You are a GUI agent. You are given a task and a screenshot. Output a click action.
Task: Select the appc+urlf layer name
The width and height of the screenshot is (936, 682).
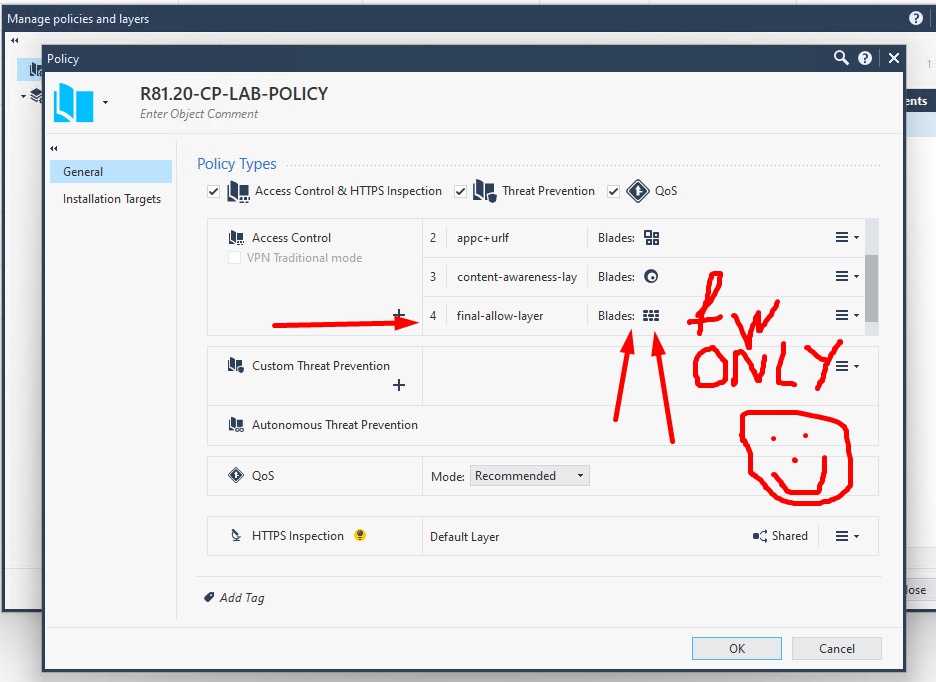tap(483, 238)
